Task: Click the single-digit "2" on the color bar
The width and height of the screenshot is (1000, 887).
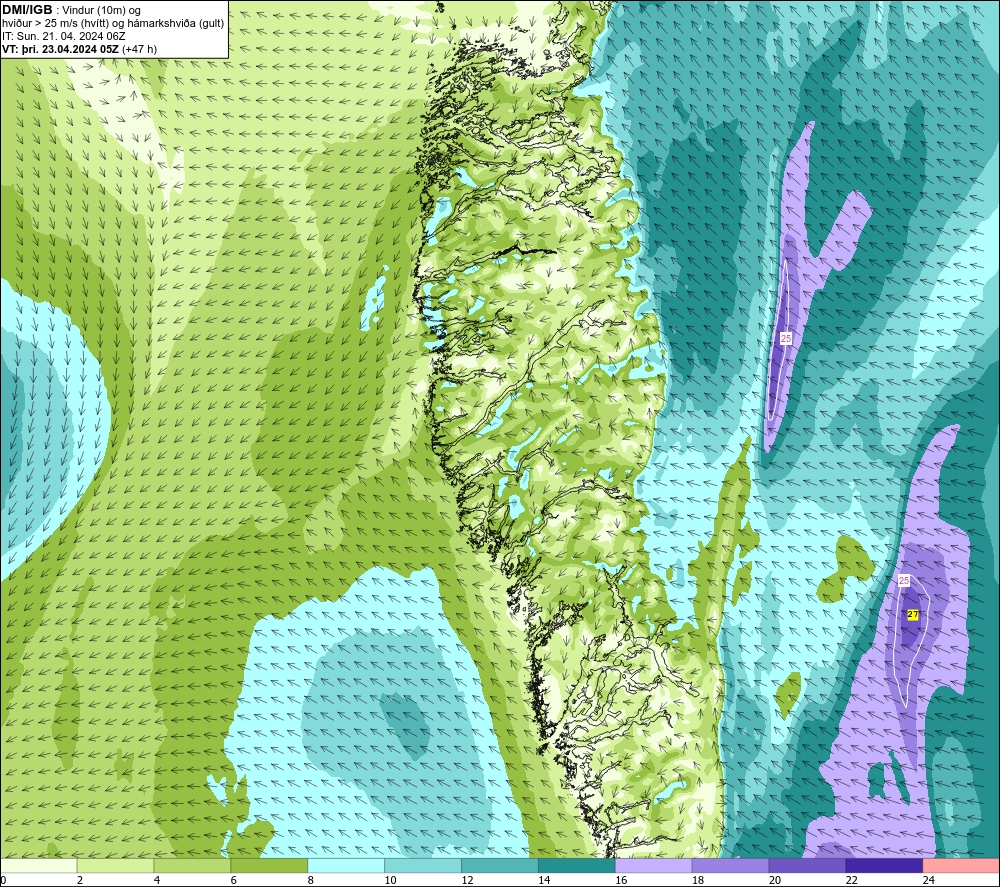Action: point(80,880)
